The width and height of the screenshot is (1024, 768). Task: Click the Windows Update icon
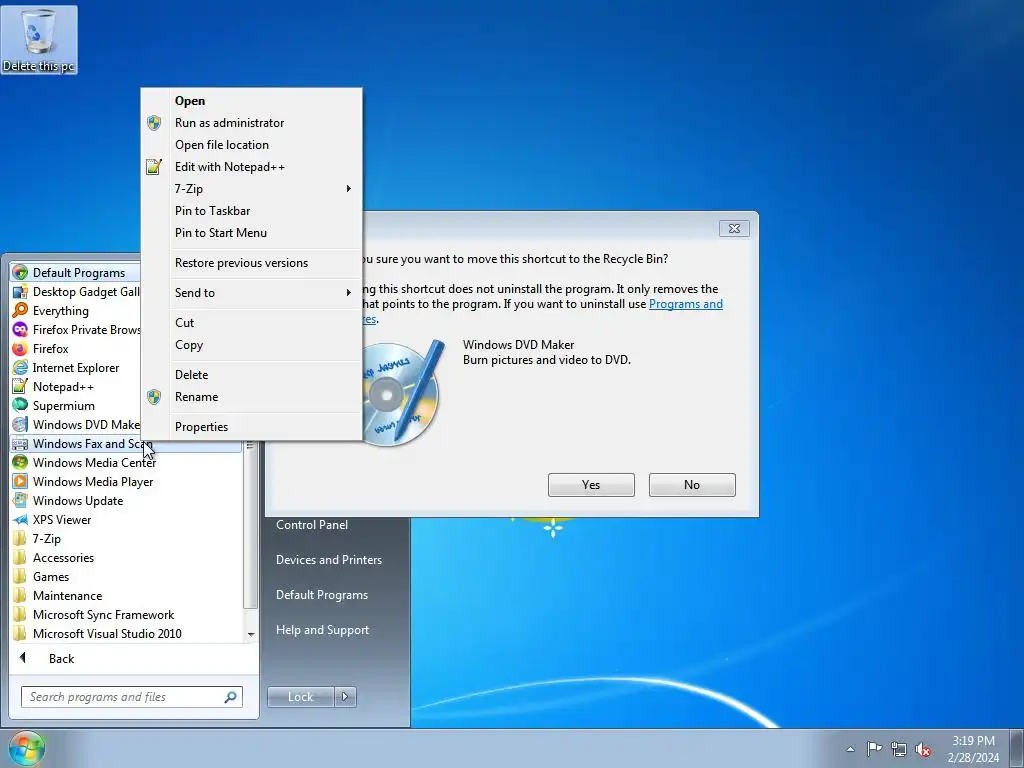(20, 500)
